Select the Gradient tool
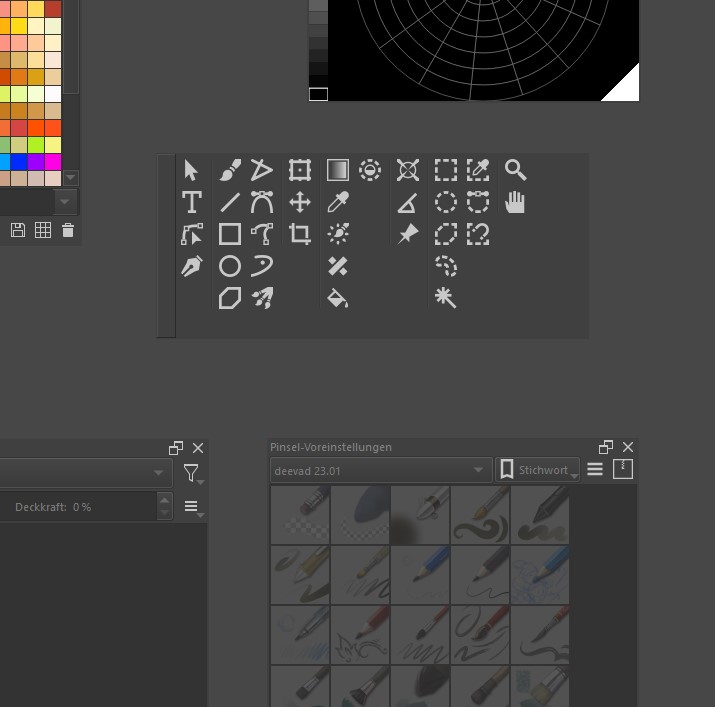 [338, 171]
